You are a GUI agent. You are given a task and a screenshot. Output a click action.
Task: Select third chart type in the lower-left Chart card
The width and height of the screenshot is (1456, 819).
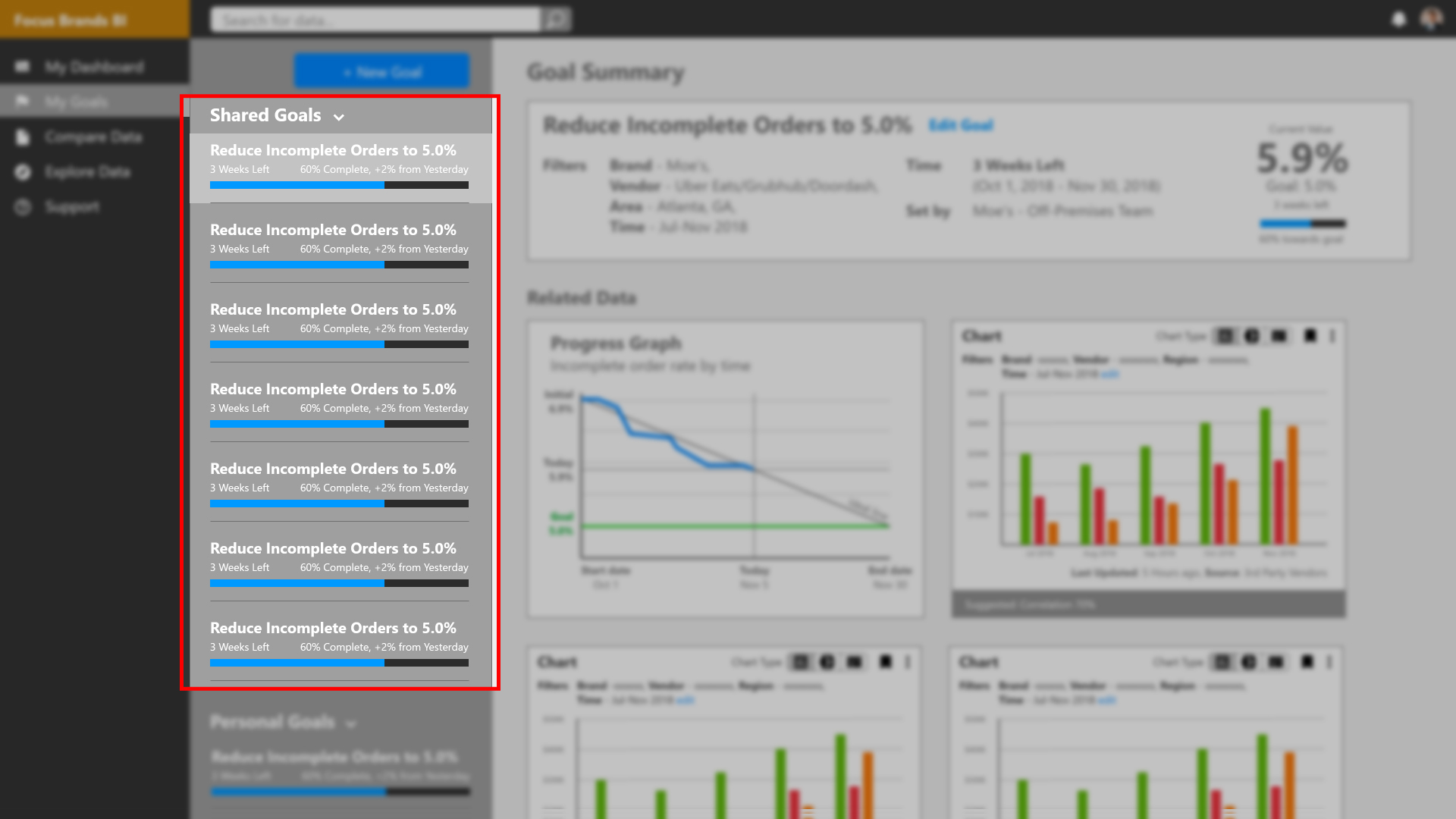855,662
